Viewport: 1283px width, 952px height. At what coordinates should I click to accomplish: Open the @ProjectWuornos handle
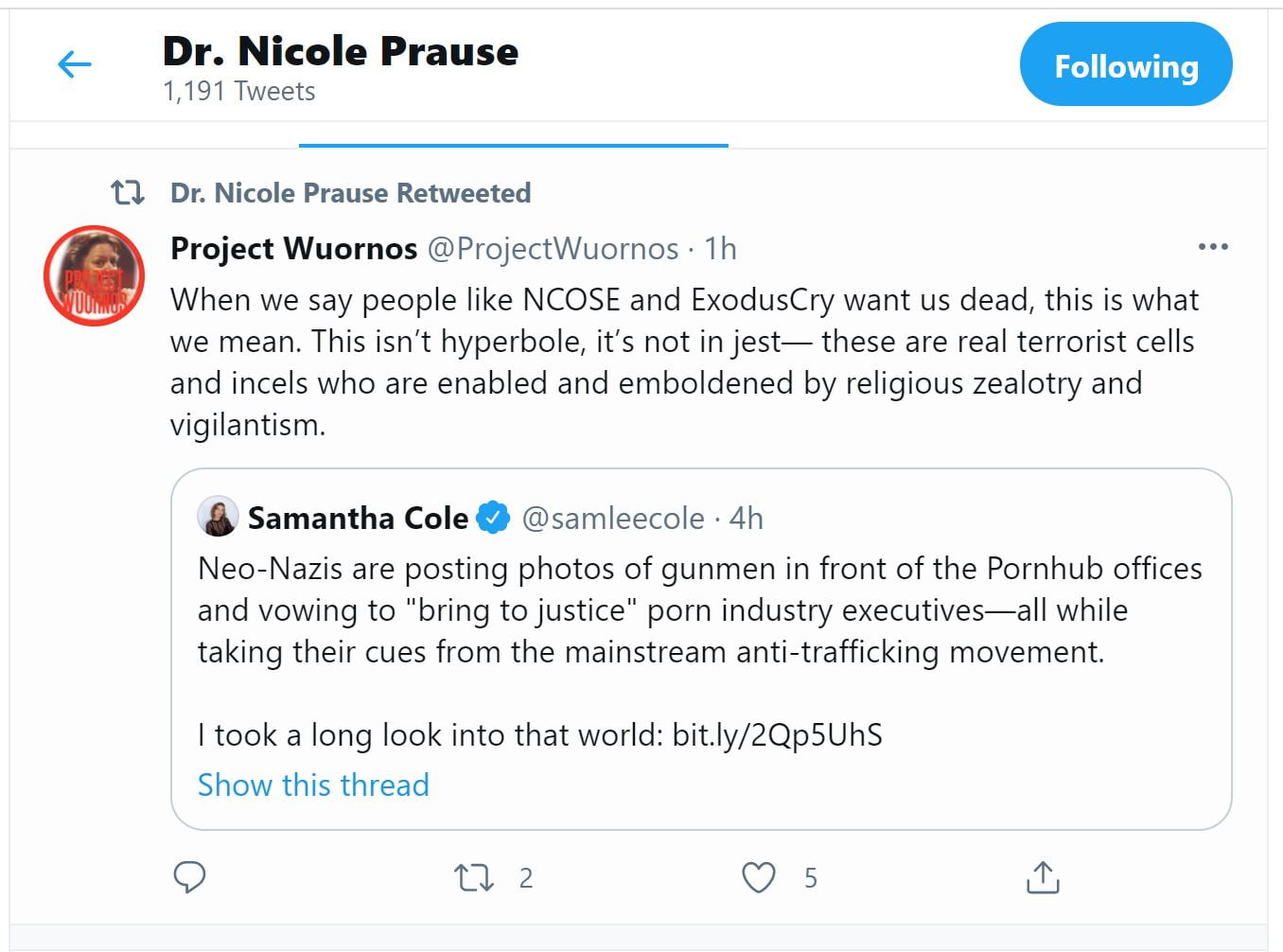pos(553,248)
